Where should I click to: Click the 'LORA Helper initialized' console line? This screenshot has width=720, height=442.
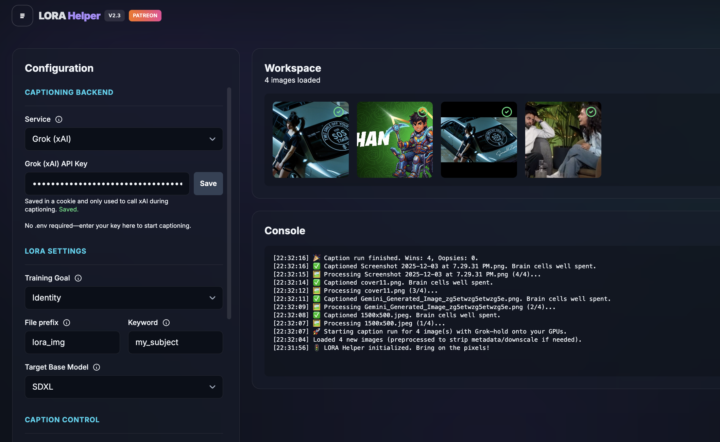(x=382, y=348)
